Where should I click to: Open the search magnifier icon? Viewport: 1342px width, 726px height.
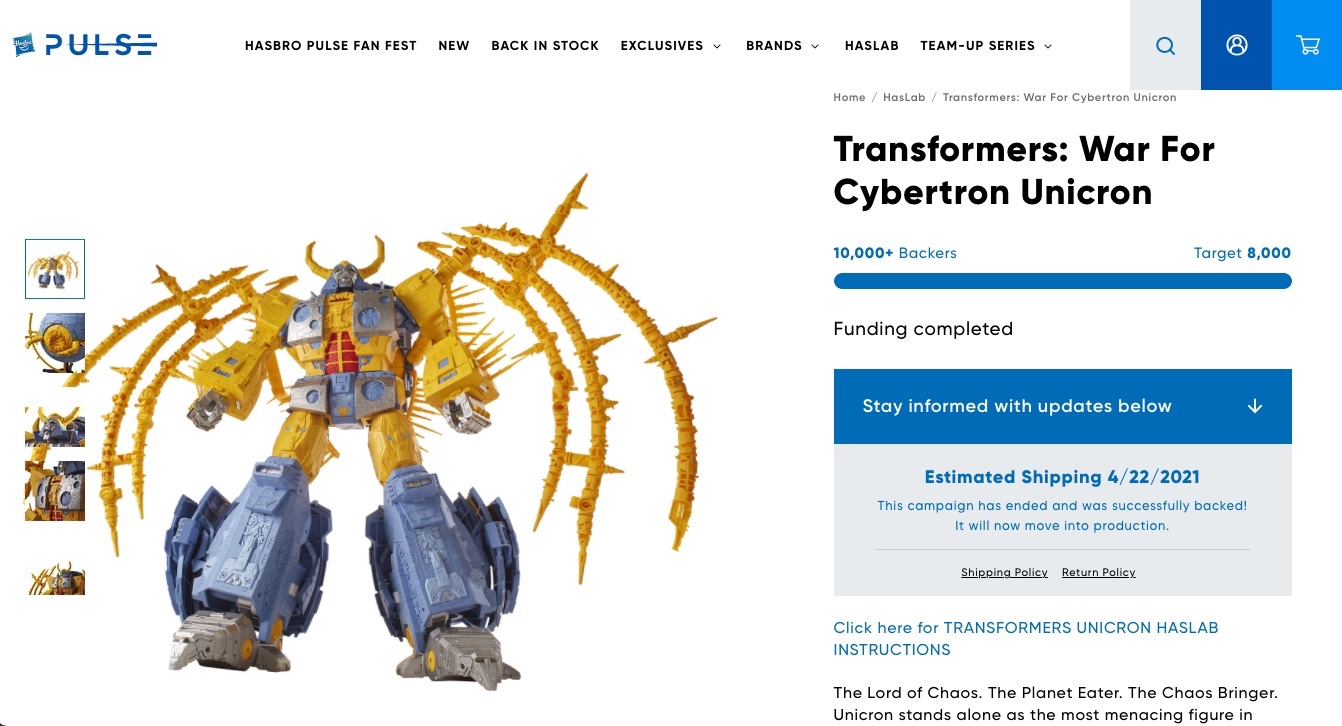click(x=1165, y=45)
